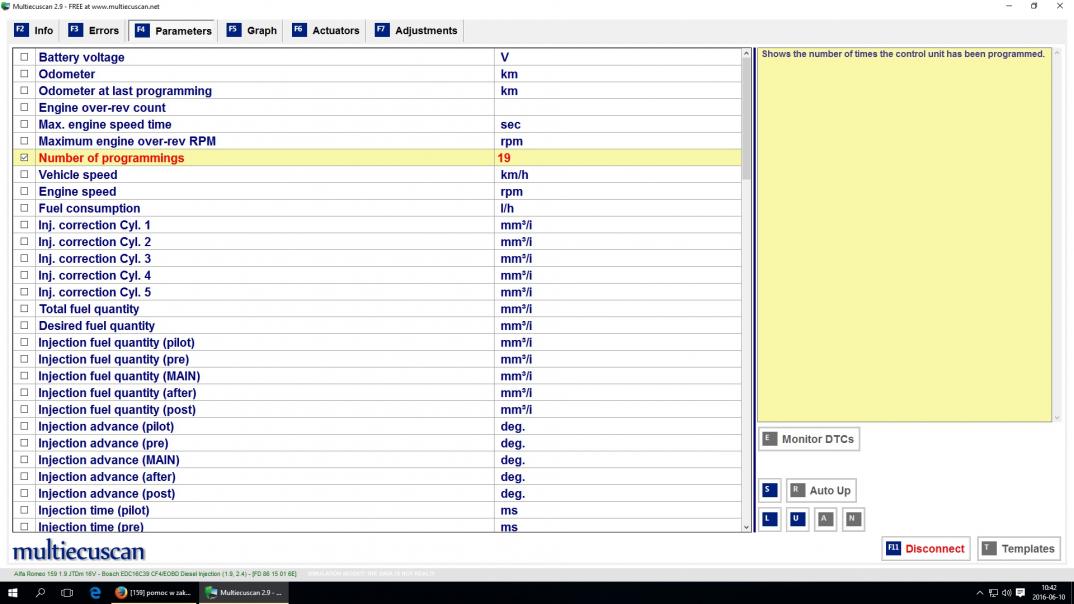The image size is (1074, 604).
Task: Tick Odometer at last programming checkbox
Action: point(25,90)
